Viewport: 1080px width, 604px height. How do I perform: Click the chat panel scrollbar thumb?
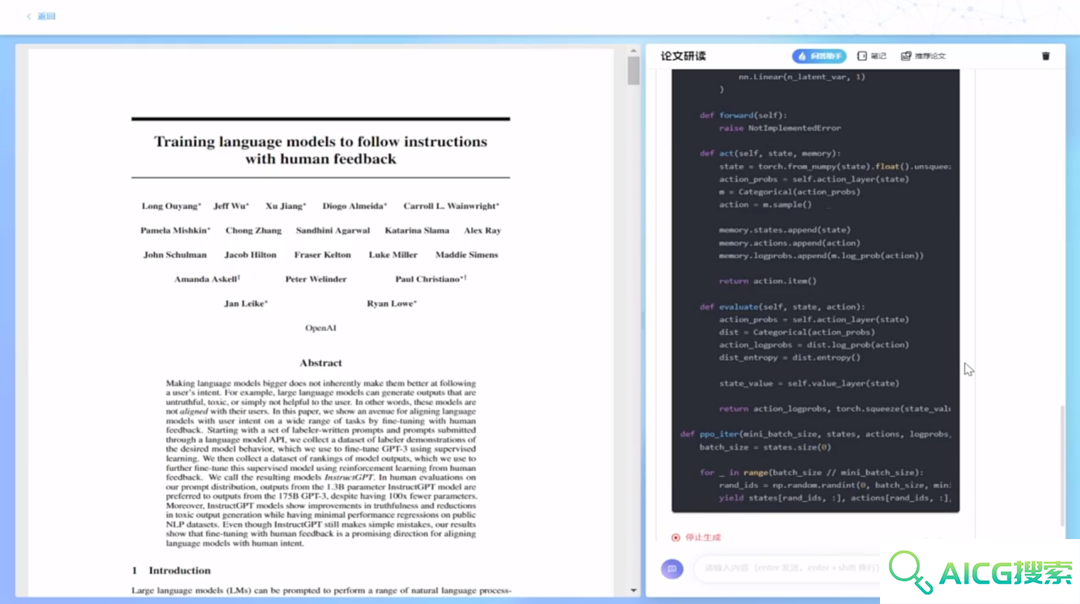coord(1061,466)
